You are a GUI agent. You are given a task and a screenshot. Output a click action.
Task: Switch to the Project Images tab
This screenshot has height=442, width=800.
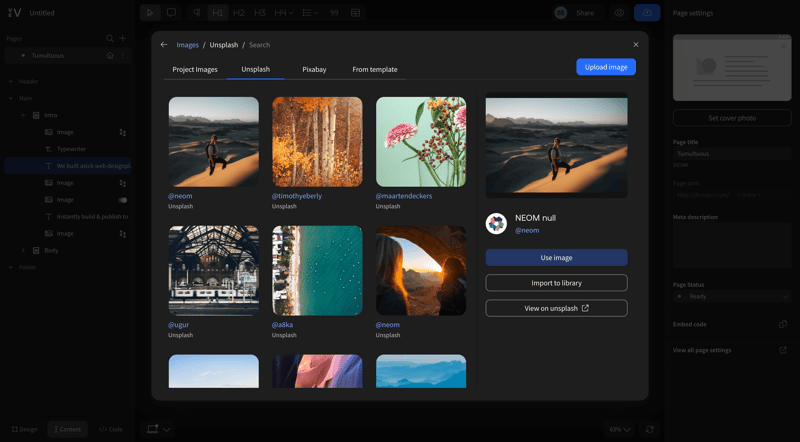tap(195, 69)
